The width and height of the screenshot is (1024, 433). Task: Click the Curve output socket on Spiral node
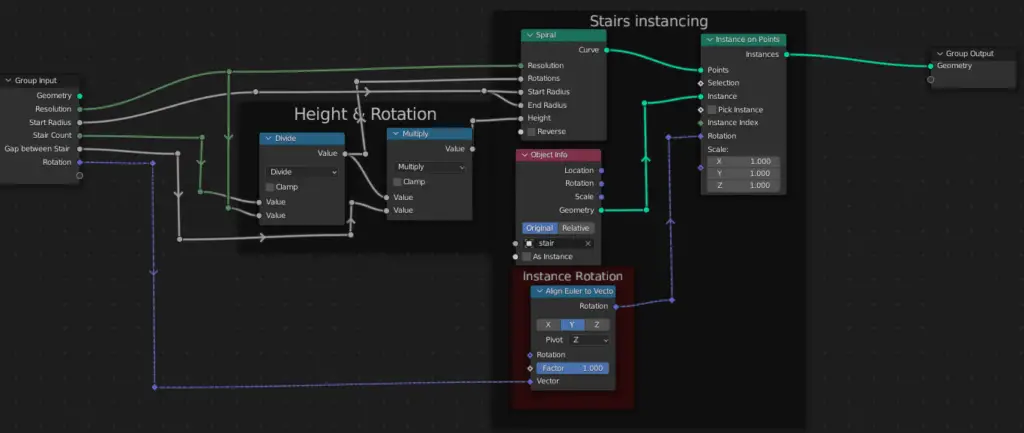pyautogui.click(x=607, y=50)
